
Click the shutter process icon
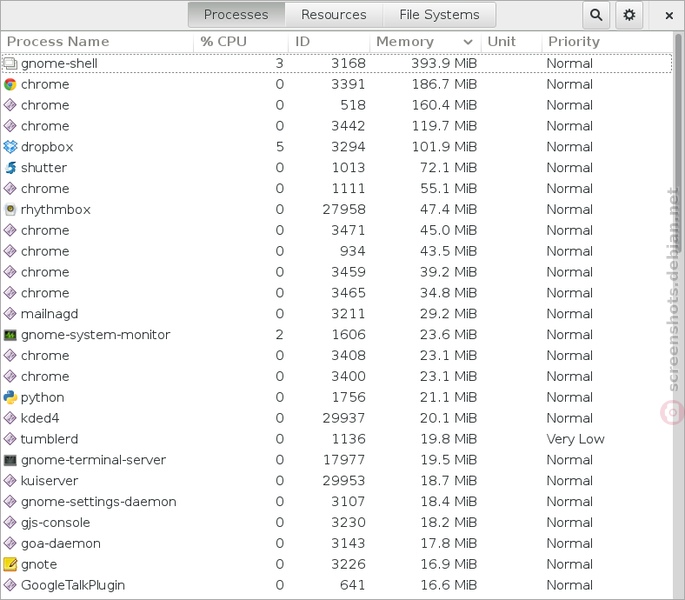10,168
